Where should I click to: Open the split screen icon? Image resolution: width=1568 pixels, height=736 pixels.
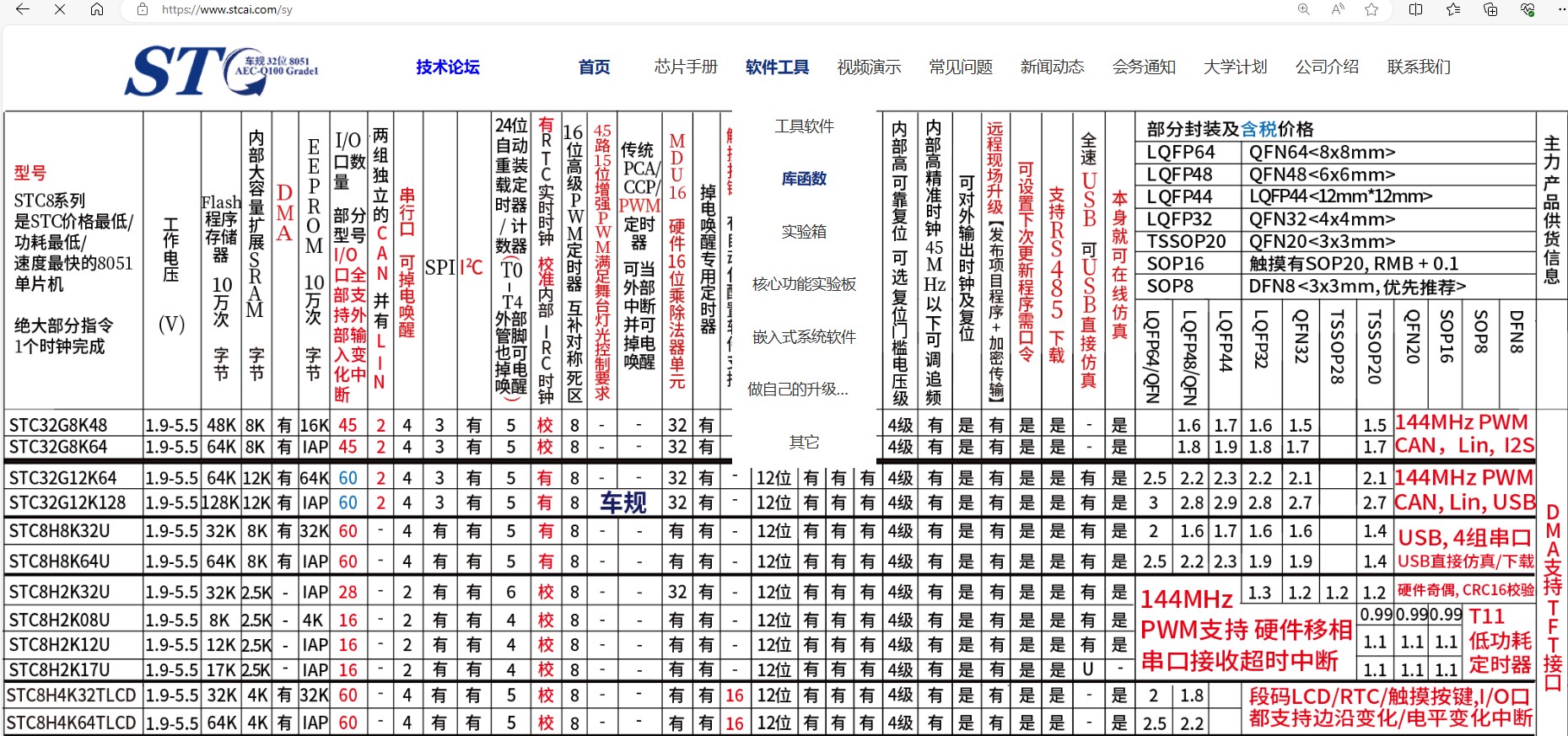pos(1416,9)
